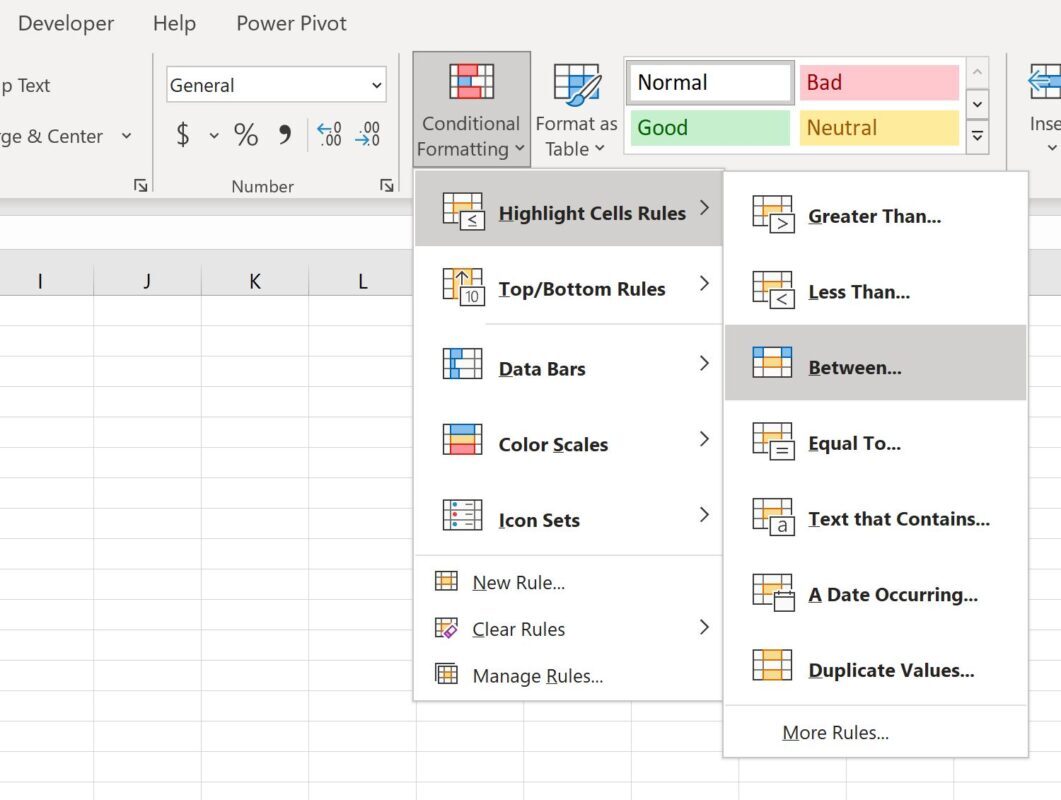Apply Currency format with the dollar sign icon

183,135
